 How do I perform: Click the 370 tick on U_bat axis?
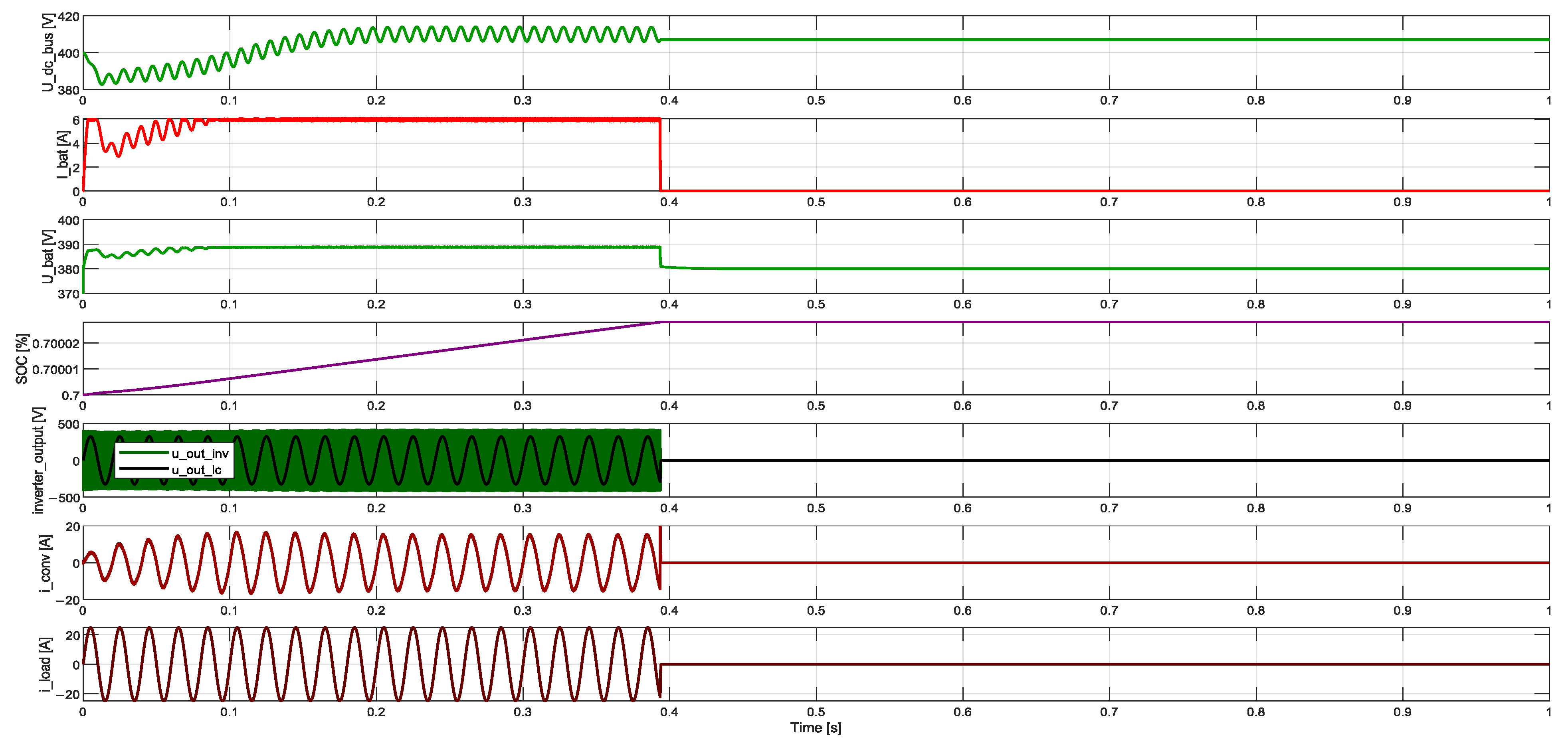pos(69,294)
